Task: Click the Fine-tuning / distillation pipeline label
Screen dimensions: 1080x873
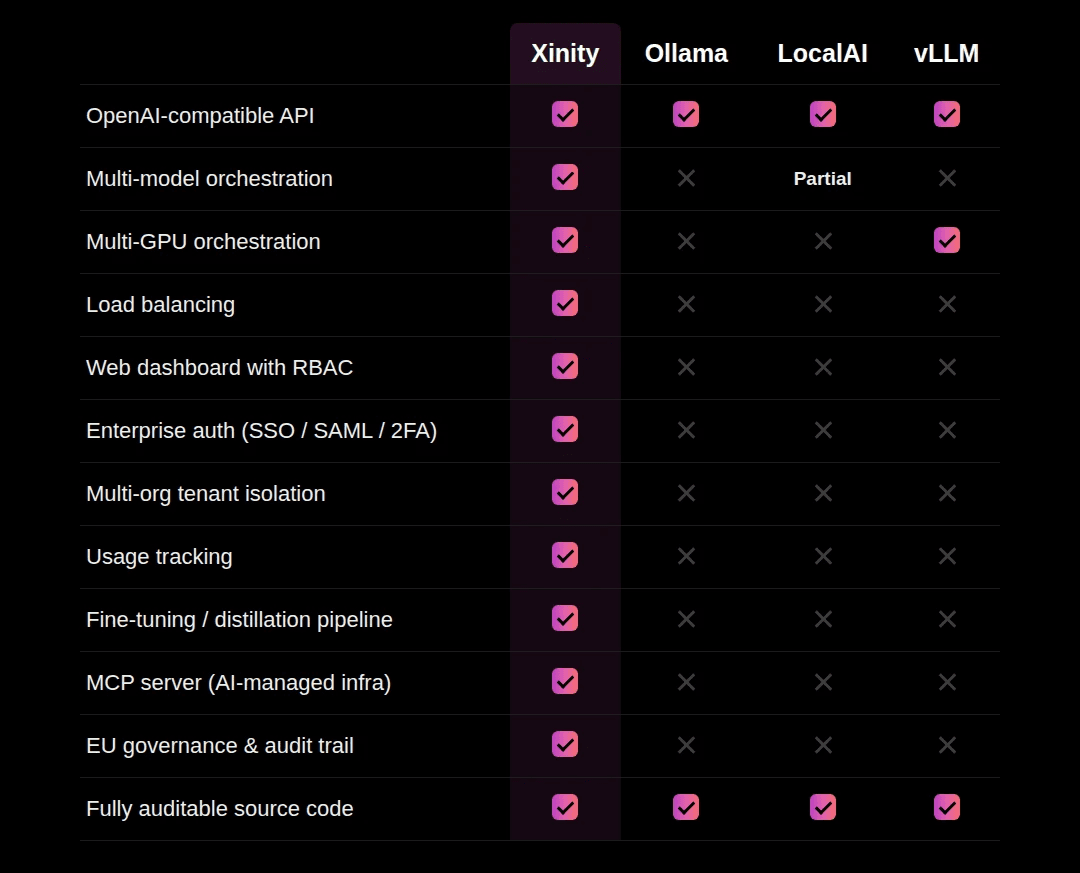Action: tap(239, 620)
